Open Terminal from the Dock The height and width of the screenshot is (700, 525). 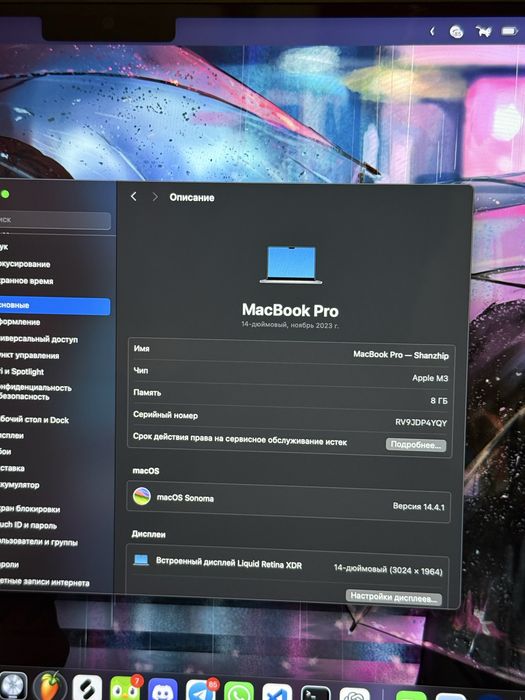315,694
